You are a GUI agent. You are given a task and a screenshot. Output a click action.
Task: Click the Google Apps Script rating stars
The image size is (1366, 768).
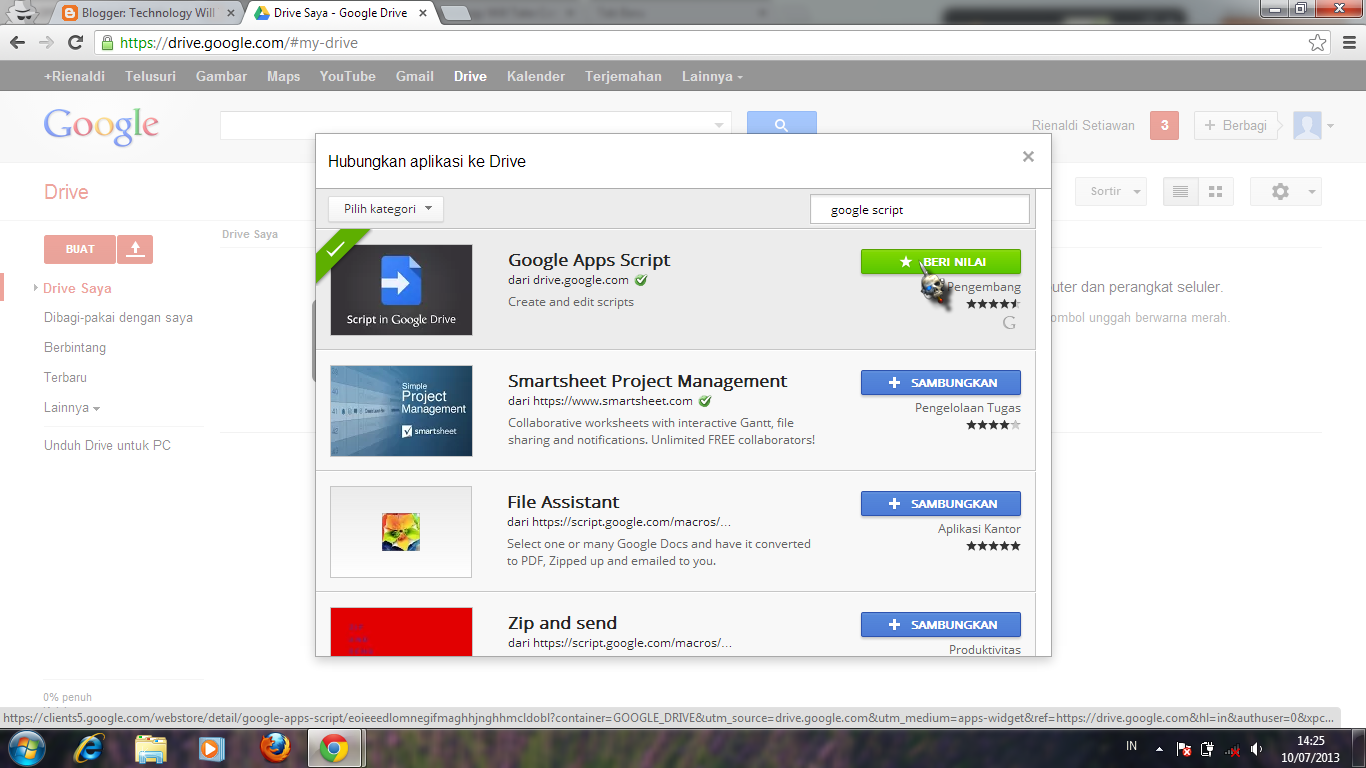(x=993, y=304)
